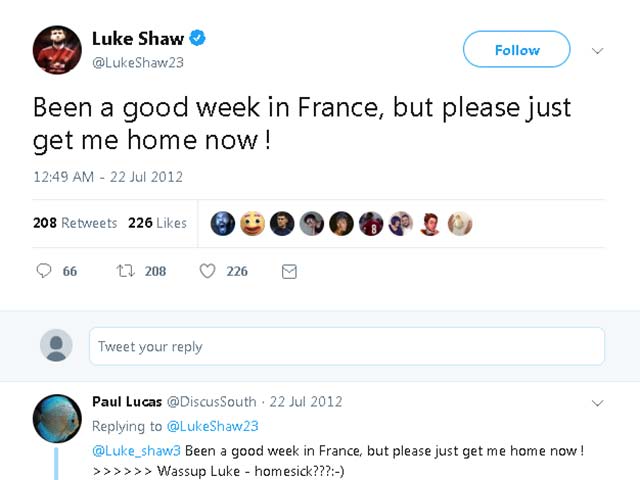
Task: Click Paul Lucas's fish avatar
Action: 57,417
